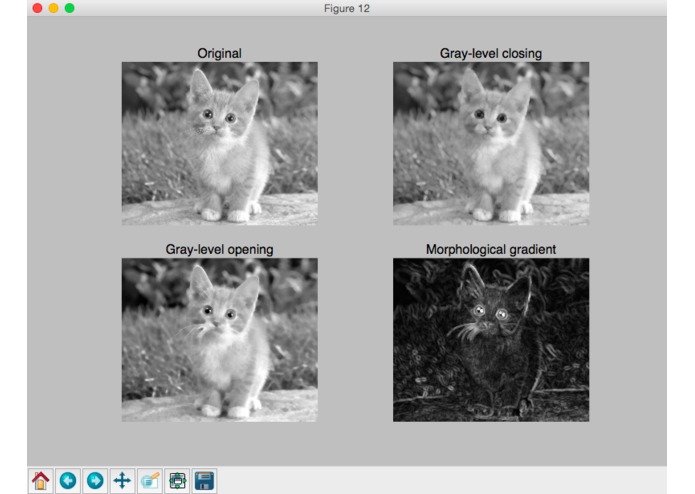
Task: Click the 'Morphological gradient' subplot title
Action: pyautogui.click(x=491, y=249)
